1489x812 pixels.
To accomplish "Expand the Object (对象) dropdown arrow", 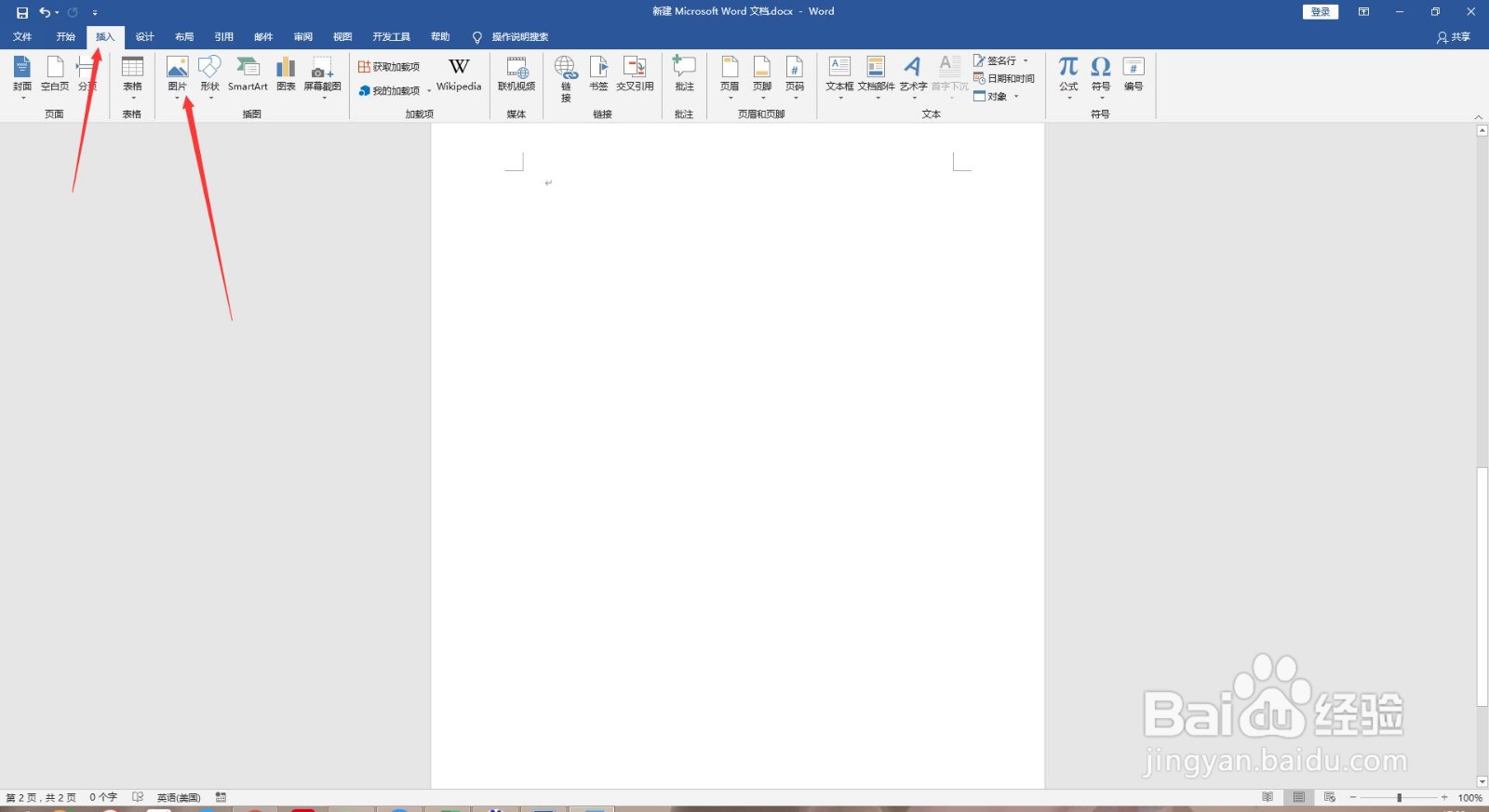I will (x=1016, y=96).
